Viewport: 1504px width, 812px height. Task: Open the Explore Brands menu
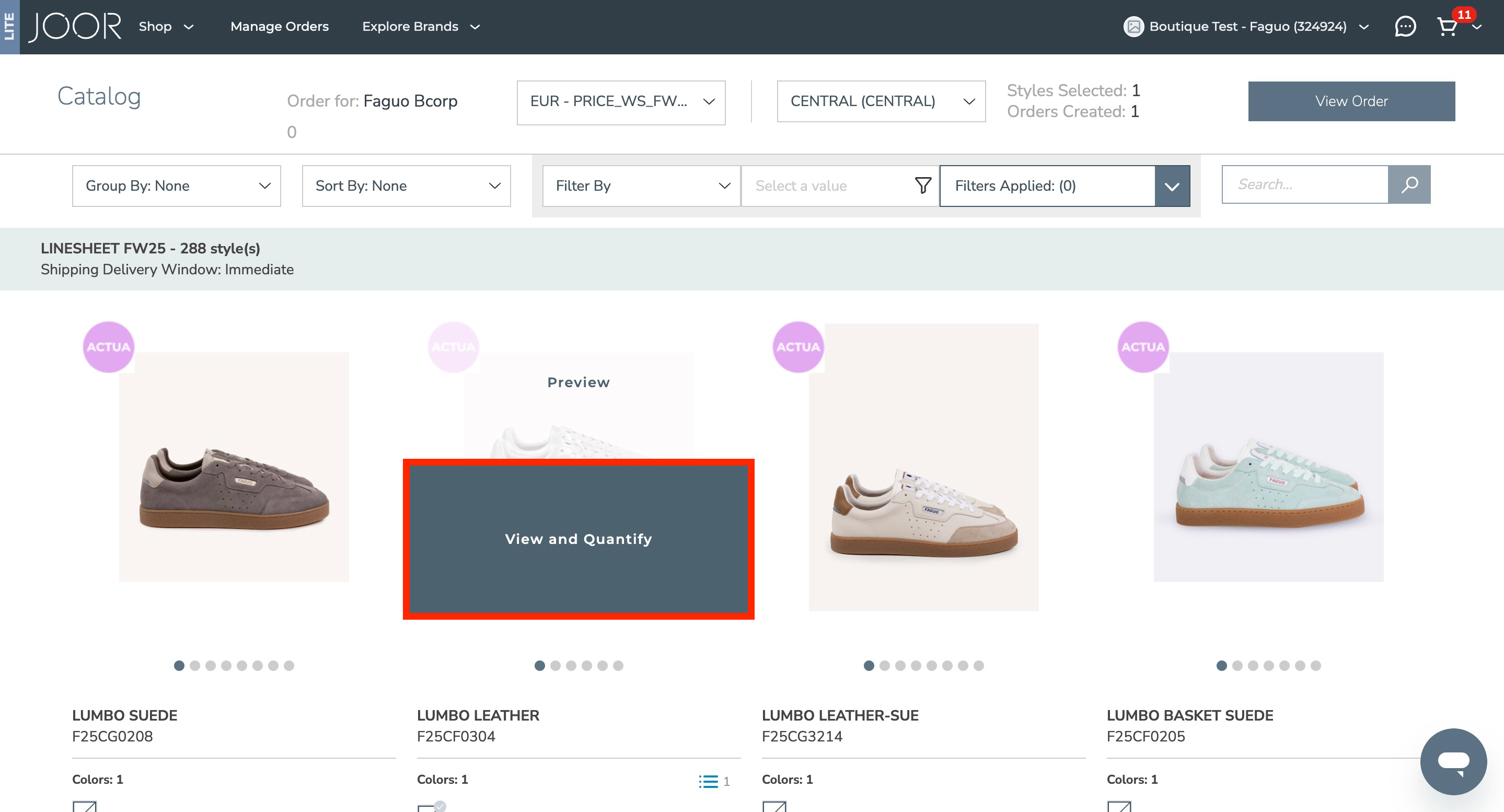click(420, 26)
